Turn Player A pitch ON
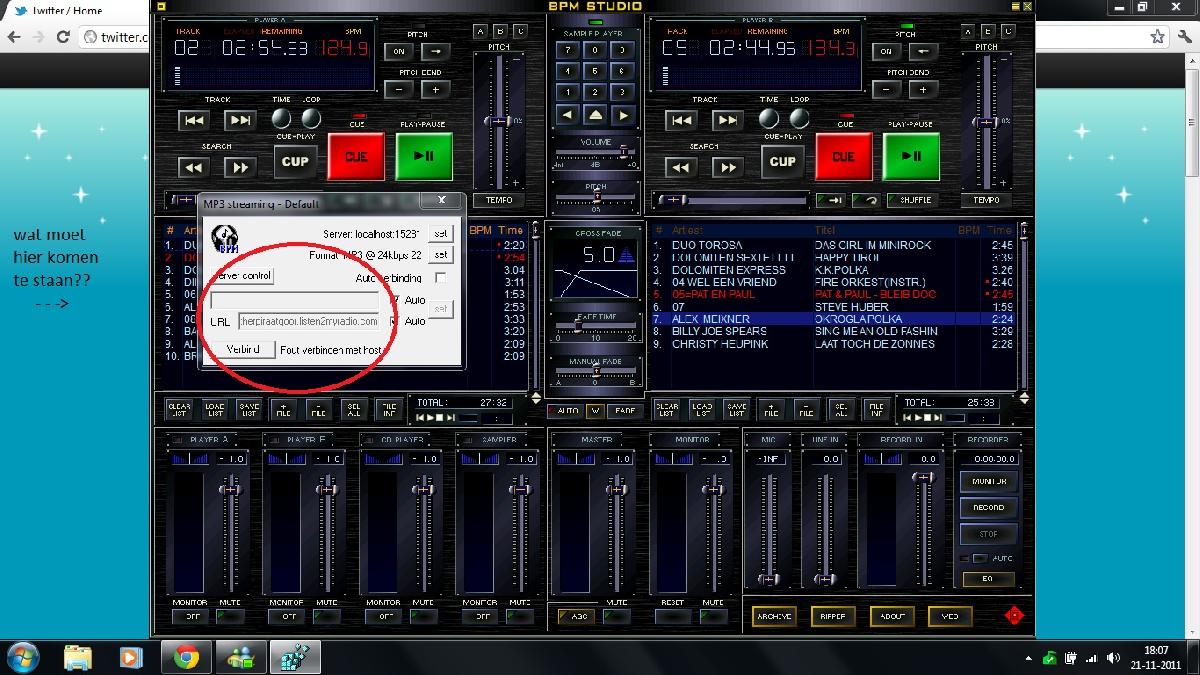 click(399, 51)
